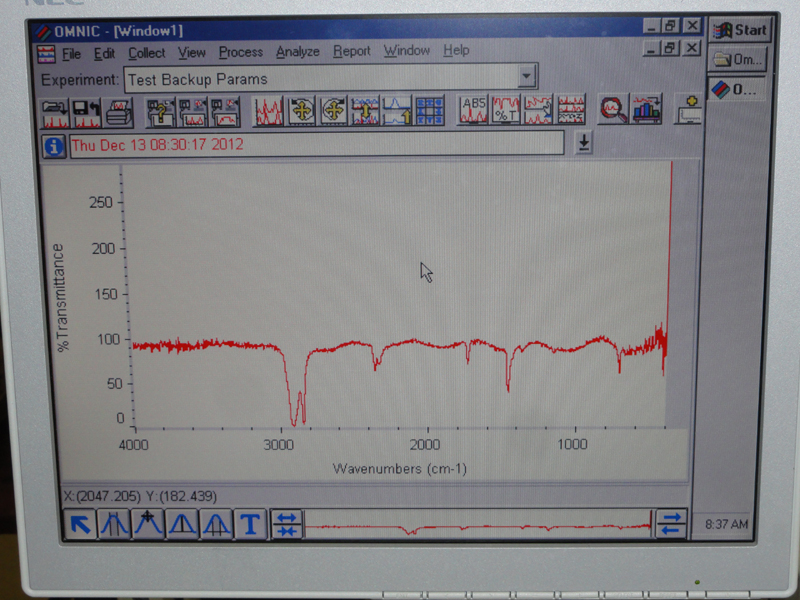Select the text annotation T tool
800x600 pixels.
coord(251,524)
